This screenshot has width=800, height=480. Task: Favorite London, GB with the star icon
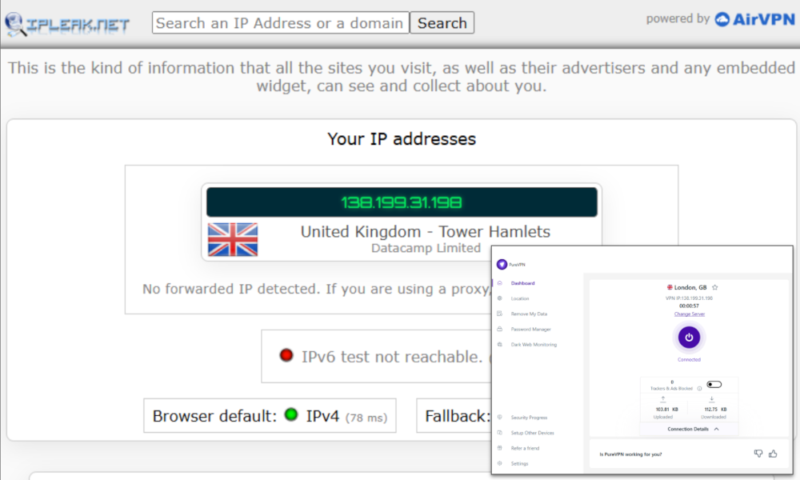tap(715, 287)
